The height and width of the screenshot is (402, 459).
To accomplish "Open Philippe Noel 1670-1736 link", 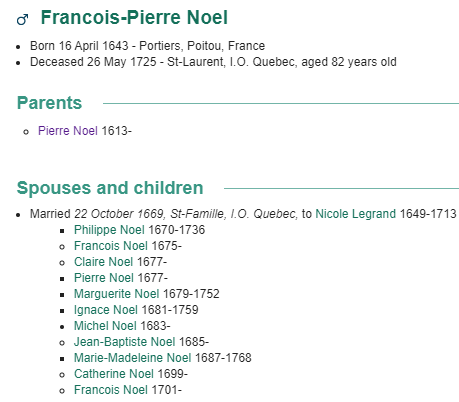I will click(109, 230).
